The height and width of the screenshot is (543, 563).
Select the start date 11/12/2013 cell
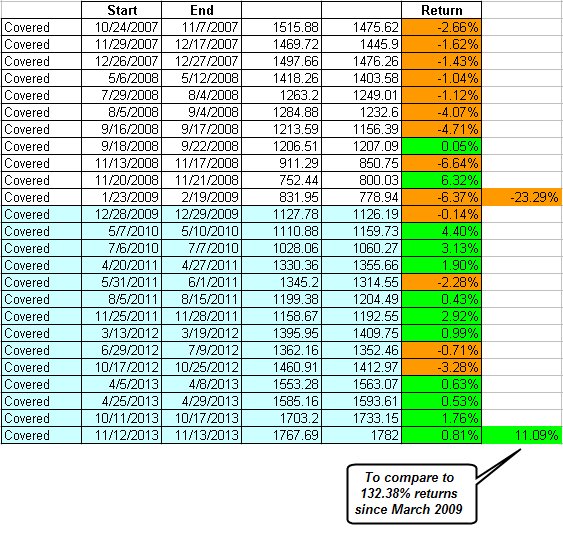point(121,435)
